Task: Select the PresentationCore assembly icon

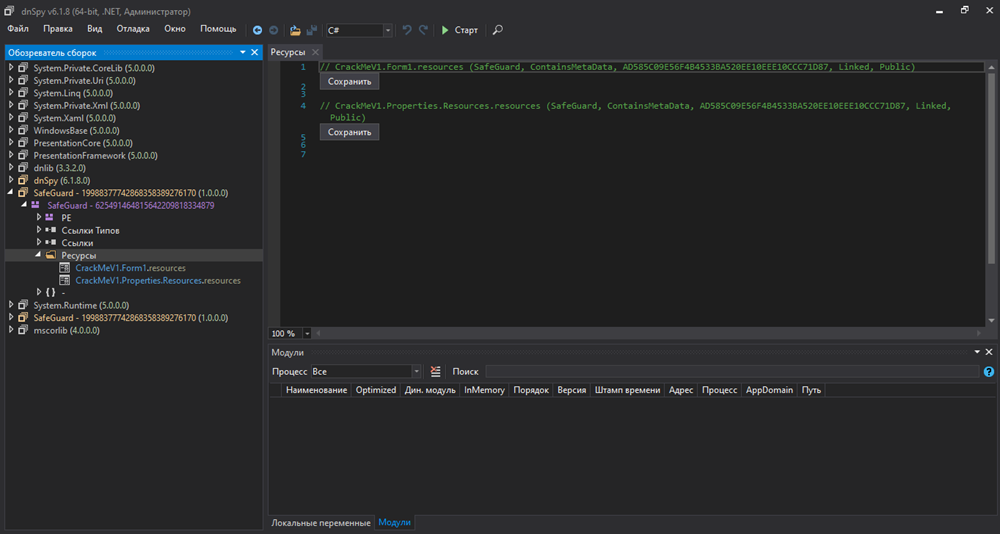Action: coord(23,143)
